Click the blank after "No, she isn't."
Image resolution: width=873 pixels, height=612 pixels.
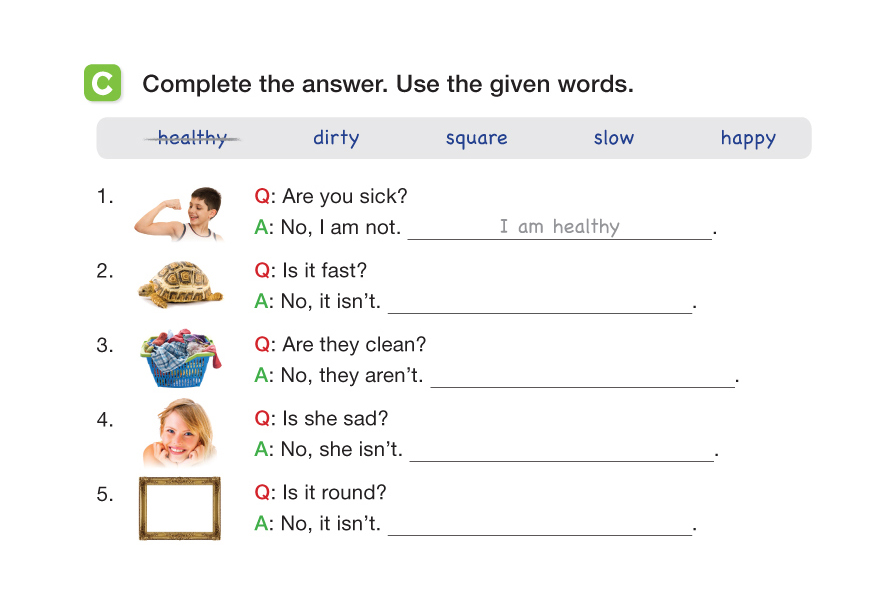[562, 450]
